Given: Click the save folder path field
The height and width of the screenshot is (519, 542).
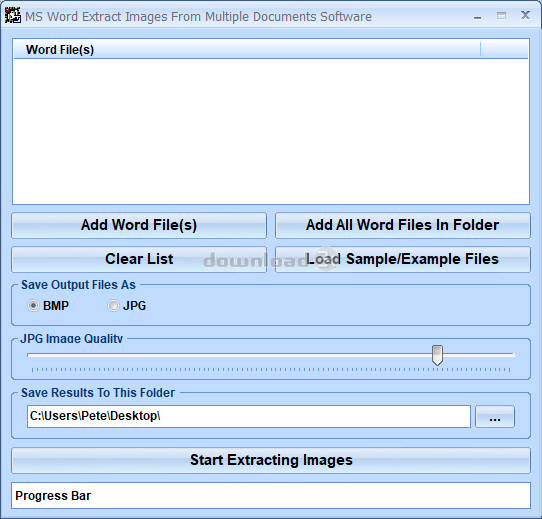Looking at the screenshot, I should pyautogui.click(x=249, y=416).
